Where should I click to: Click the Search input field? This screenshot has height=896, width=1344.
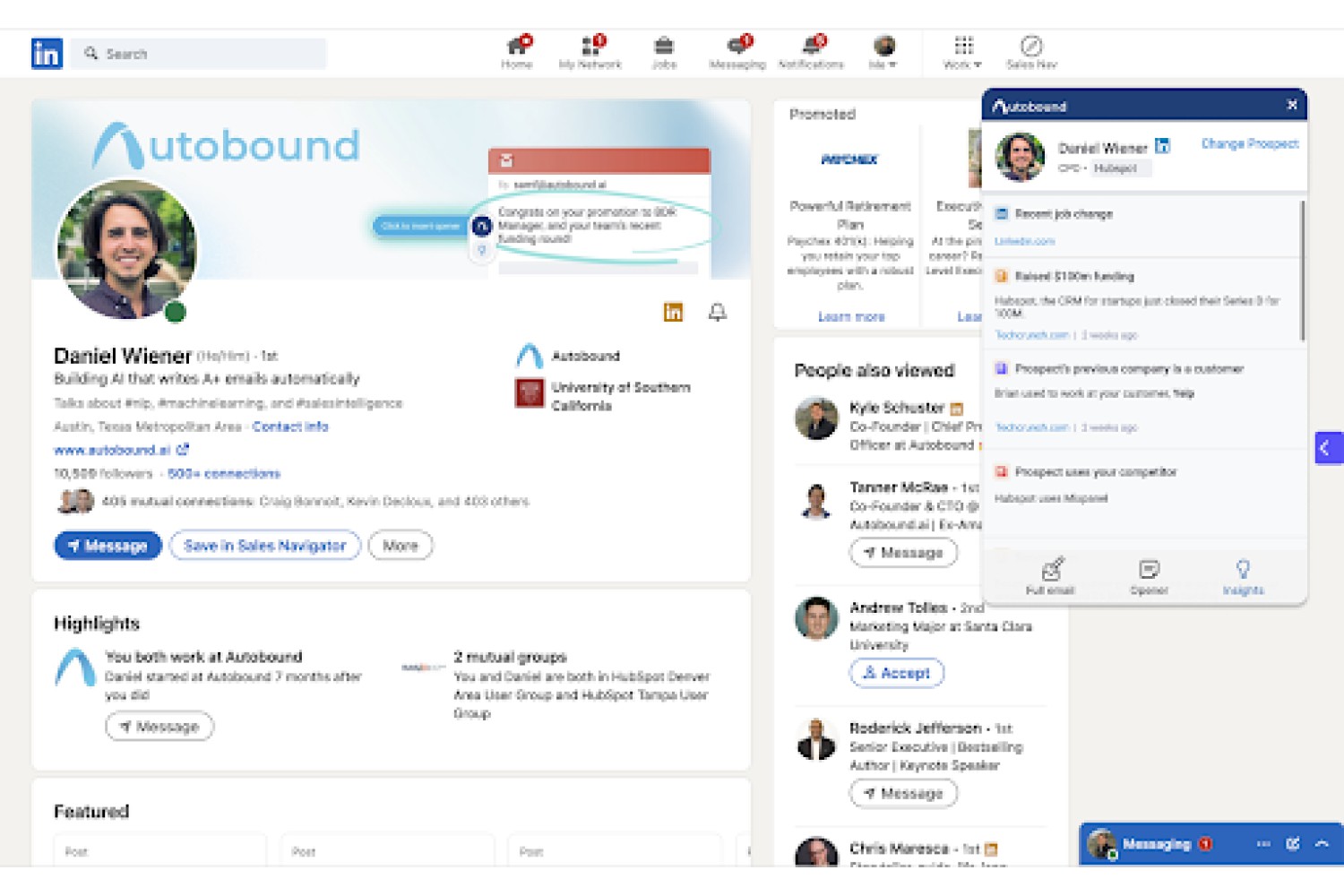199,54
